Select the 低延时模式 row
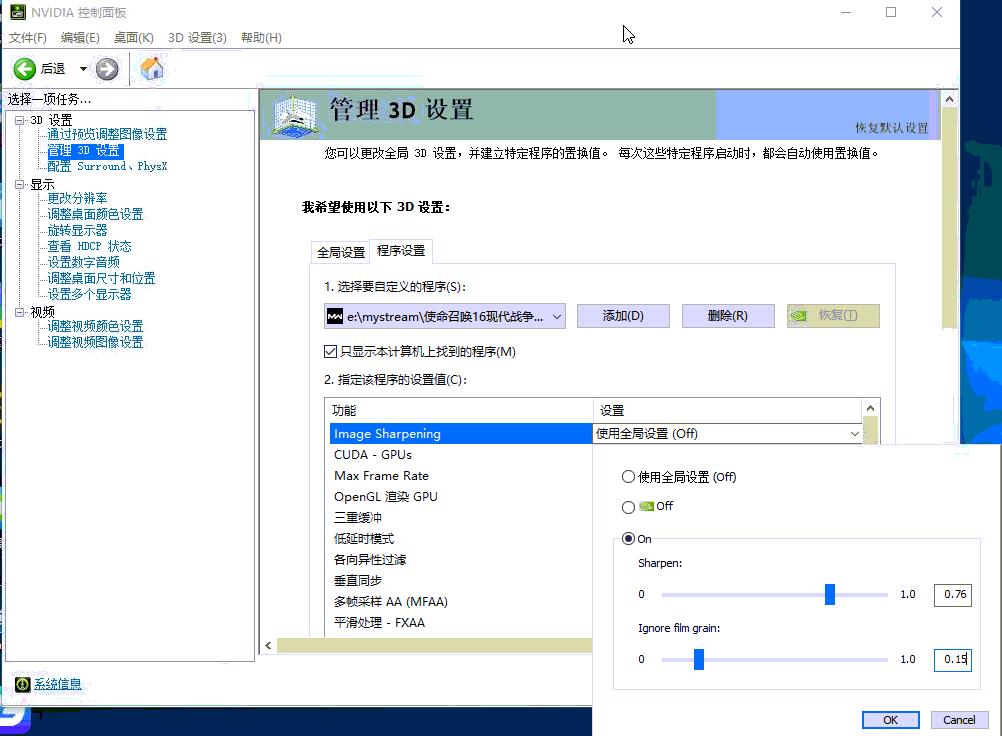The height and width of the screenshot is (736, 1002). pyautogui.click(x=461, y=539)
